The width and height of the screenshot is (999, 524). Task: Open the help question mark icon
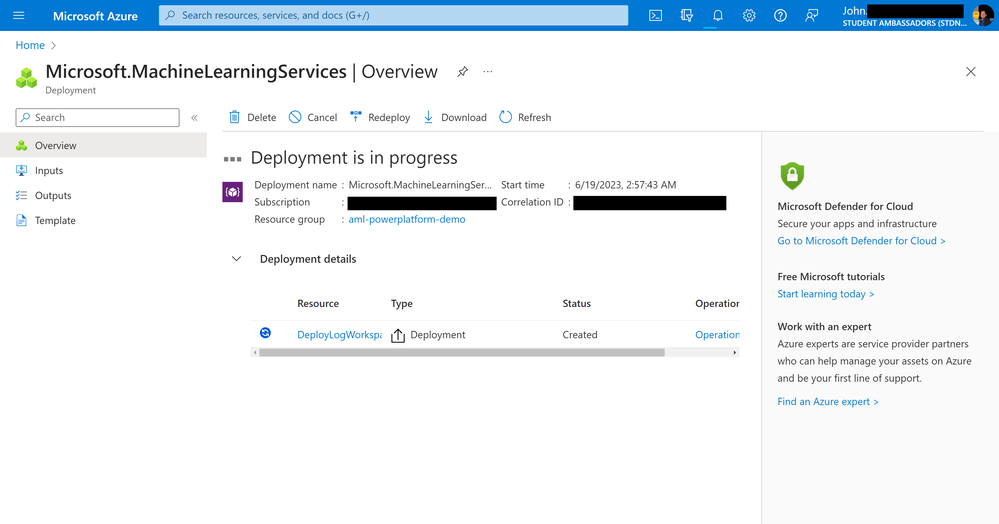tap(780, 15)
